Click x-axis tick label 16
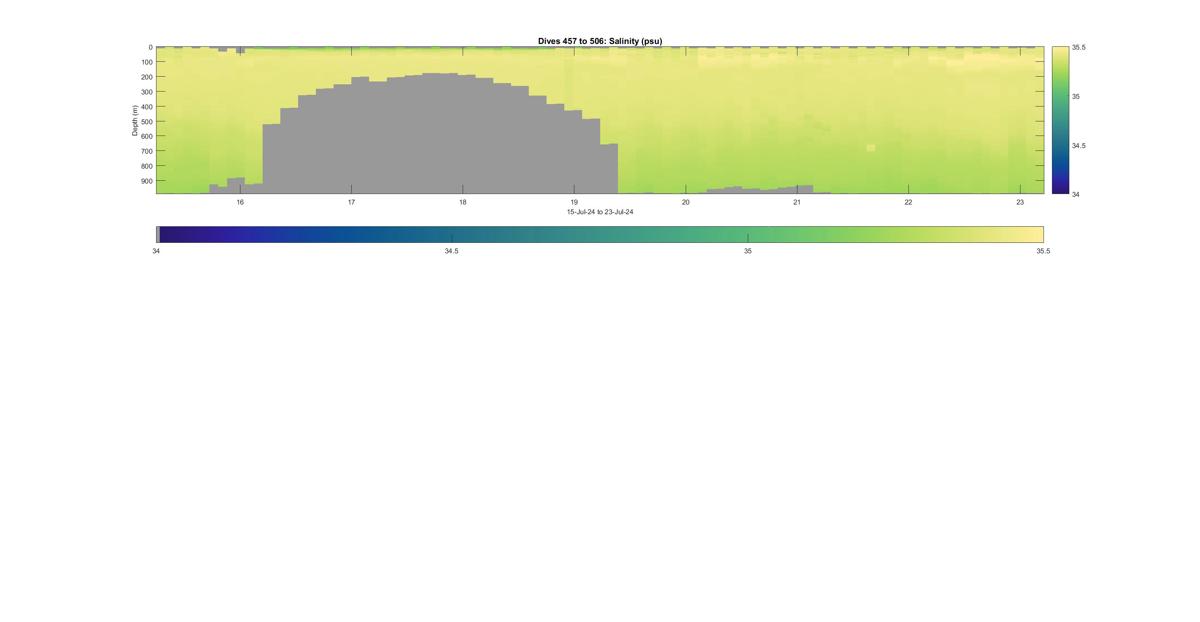The height and width of the screenshot is (622, 1200). tap(240, 202)
